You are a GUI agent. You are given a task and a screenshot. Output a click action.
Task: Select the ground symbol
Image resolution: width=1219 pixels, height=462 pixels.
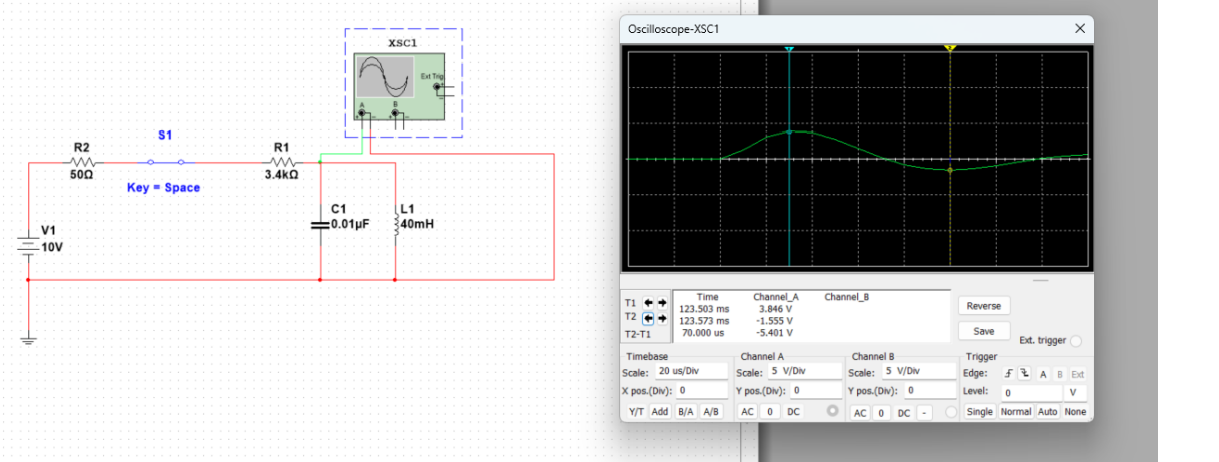click(28, 340)
